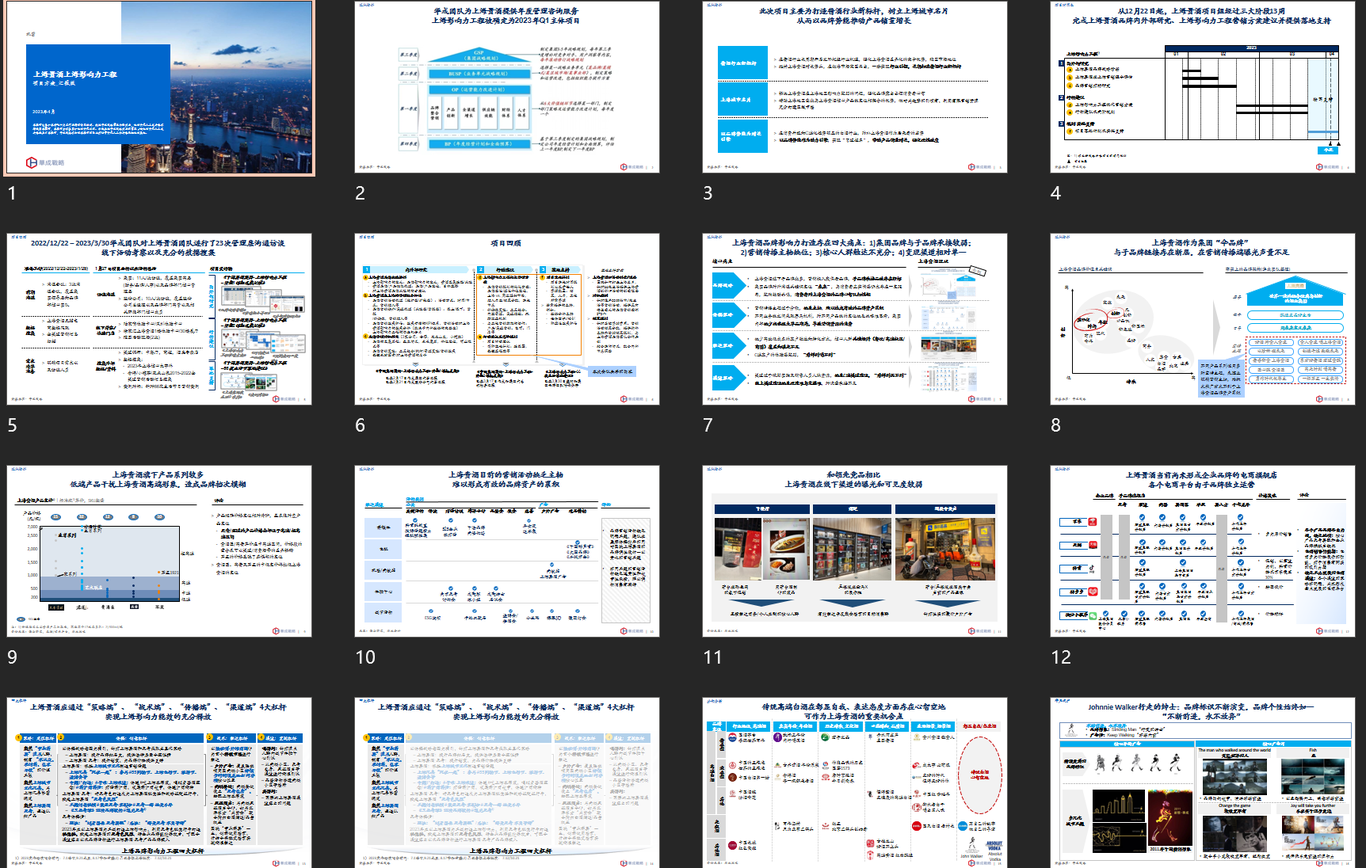Click the slide number label 4
The height and width of the screenshot is (868, 1366).
pos(1056,193)
